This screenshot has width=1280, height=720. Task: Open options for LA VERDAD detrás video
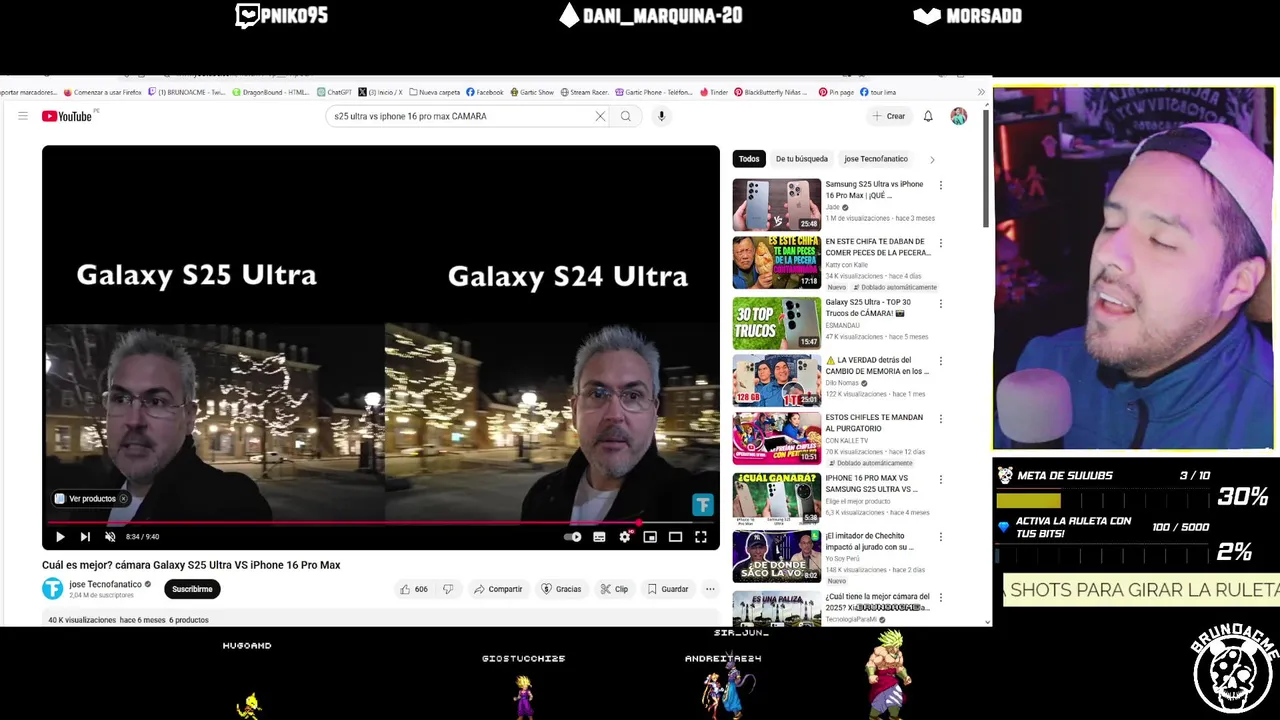[940, 361]
